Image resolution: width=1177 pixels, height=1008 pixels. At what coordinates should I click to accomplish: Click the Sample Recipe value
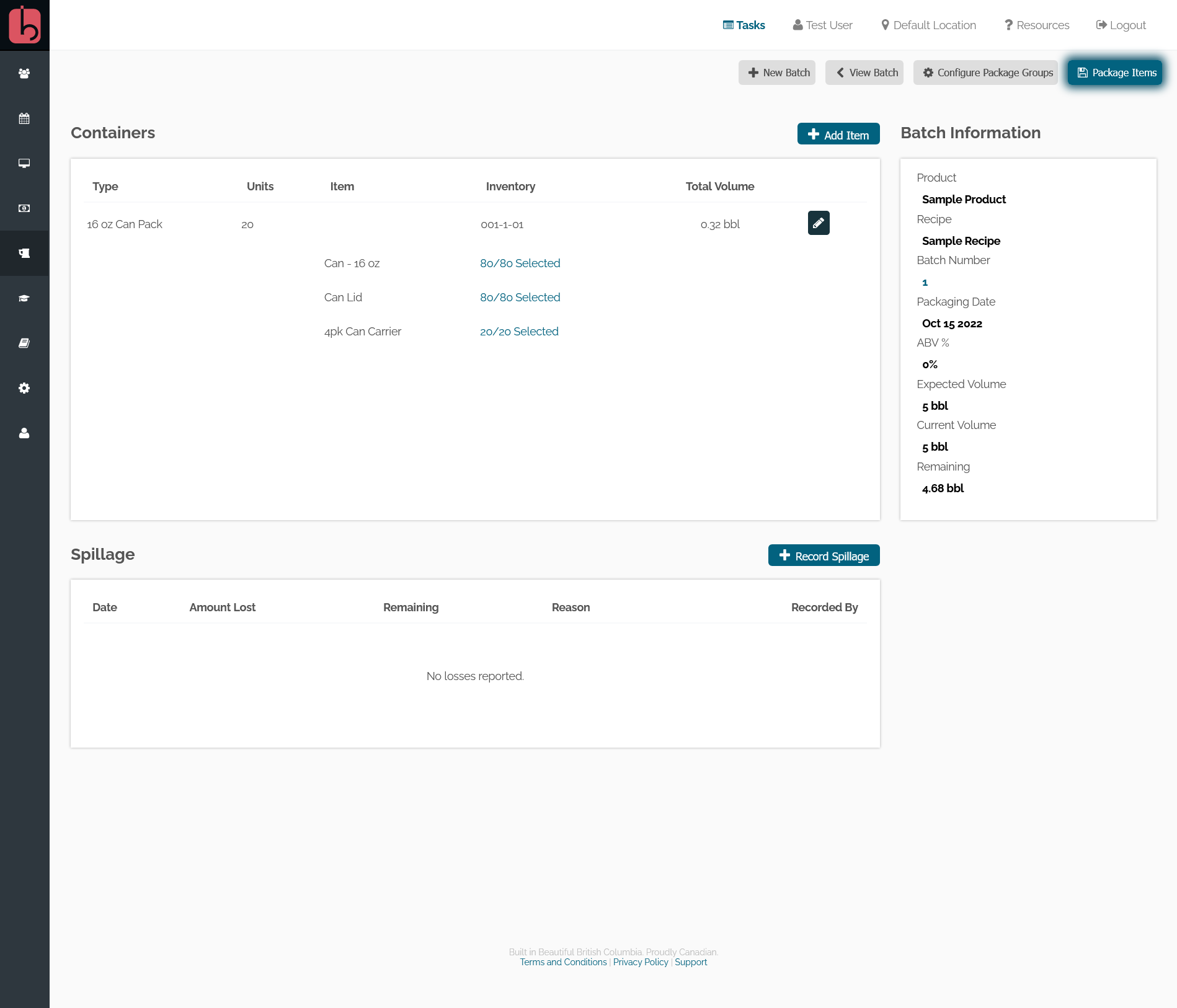961,241
